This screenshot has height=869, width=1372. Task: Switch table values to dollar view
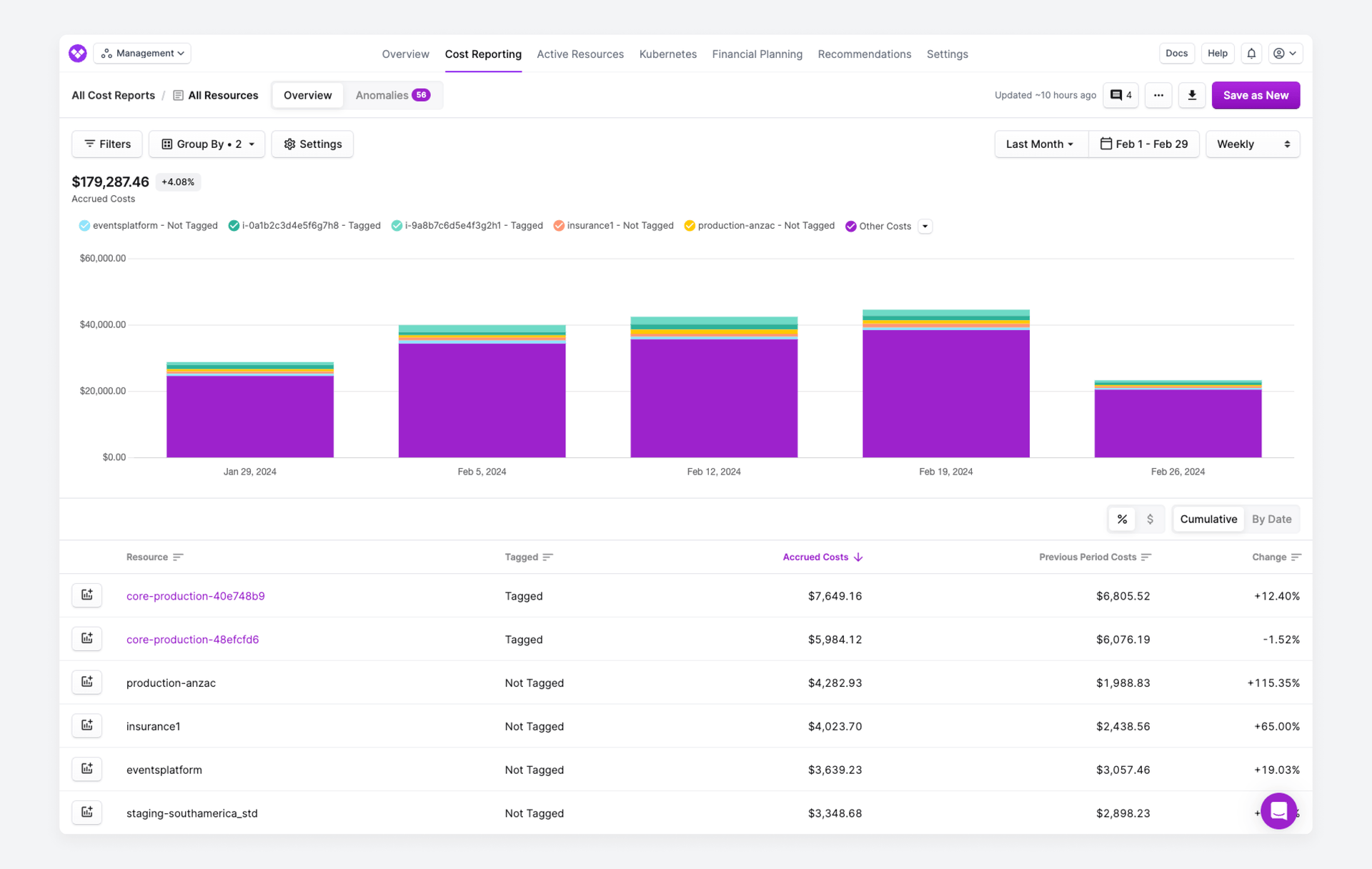(1150, 519)
